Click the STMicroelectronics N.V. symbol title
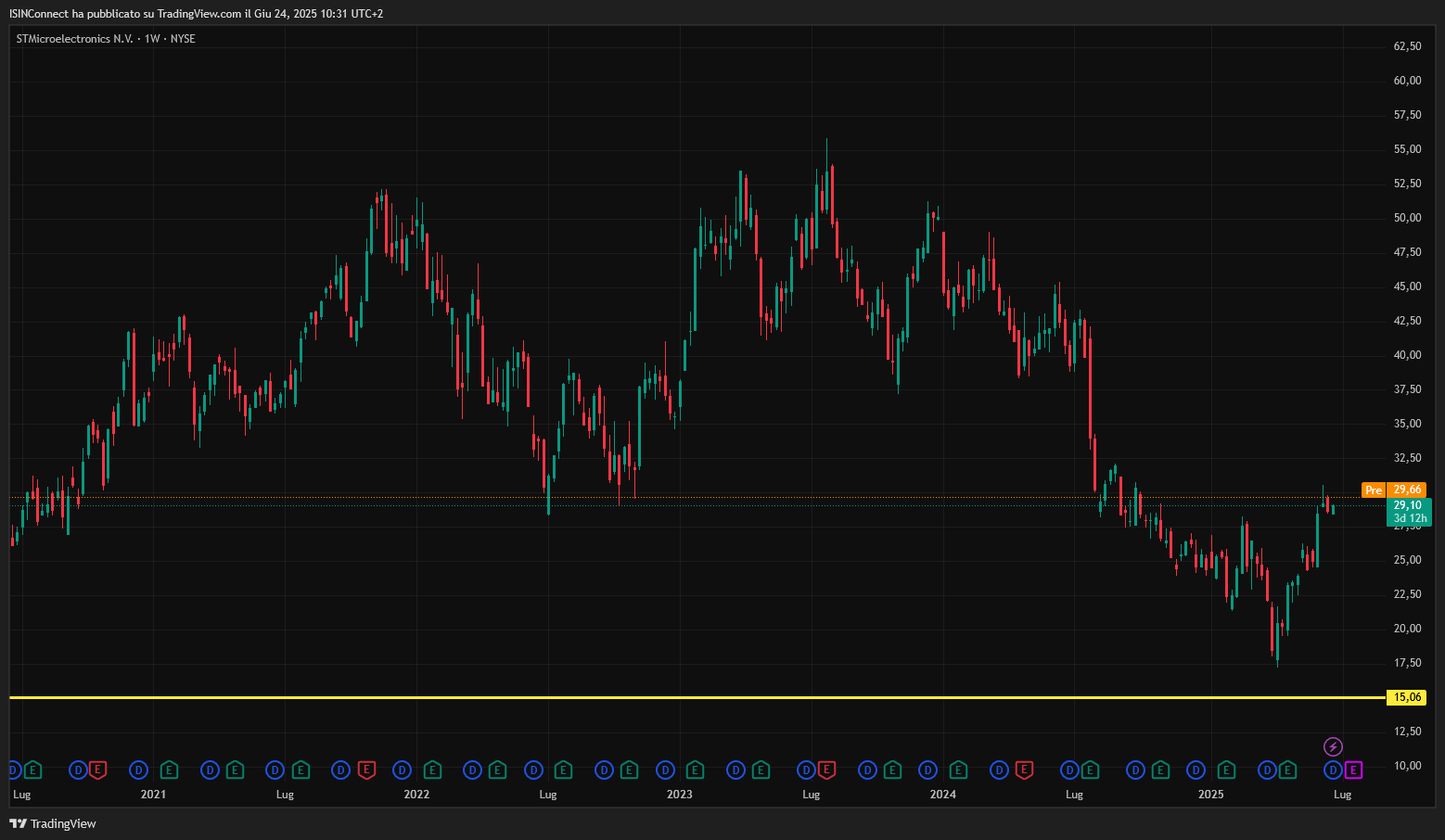This screenshot has width=1445, height=840. 75,39
